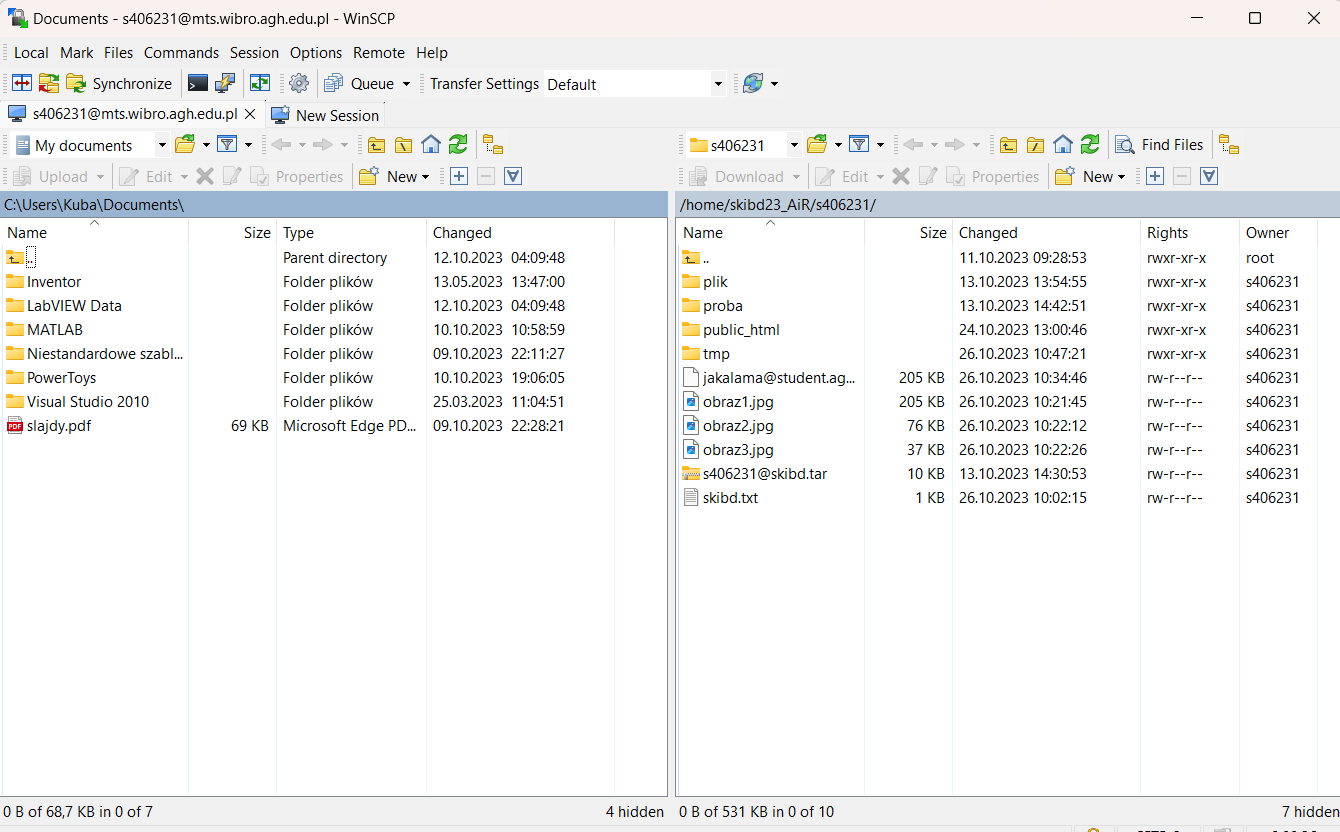Click the Synchronize Browsing icon
The height and width of the screenshot is (832, 1340).
[260, 84]
